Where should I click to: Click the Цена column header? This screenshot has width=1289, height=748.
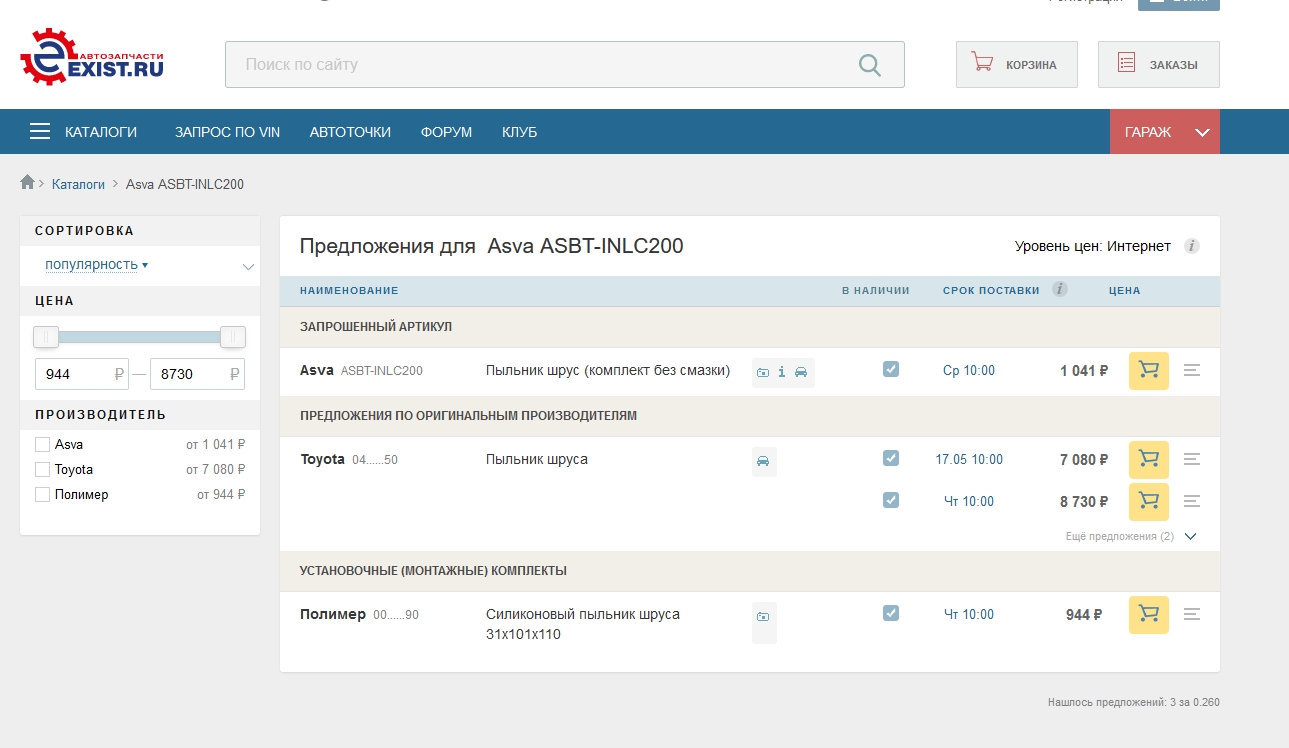(x=1125, y=291)
